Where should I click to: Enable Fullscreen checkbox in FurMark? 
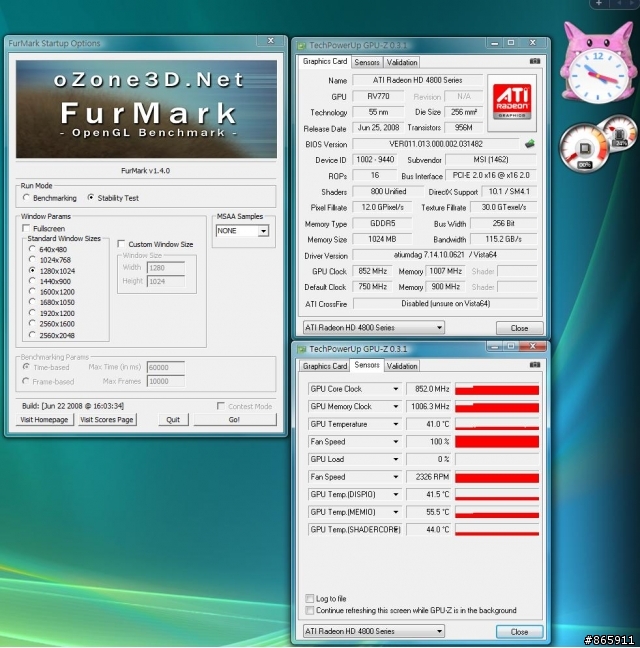[26, 228]
